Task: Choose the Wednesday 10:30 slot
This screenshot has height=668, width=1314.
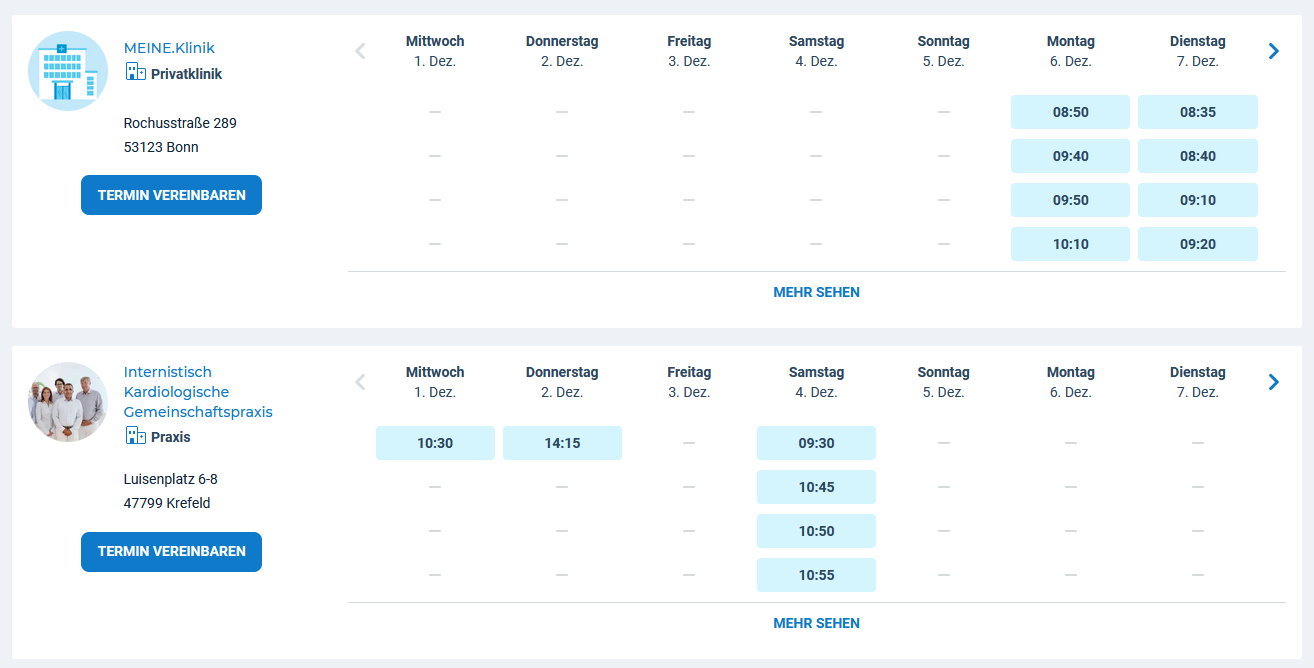Action: coord(435,443)
